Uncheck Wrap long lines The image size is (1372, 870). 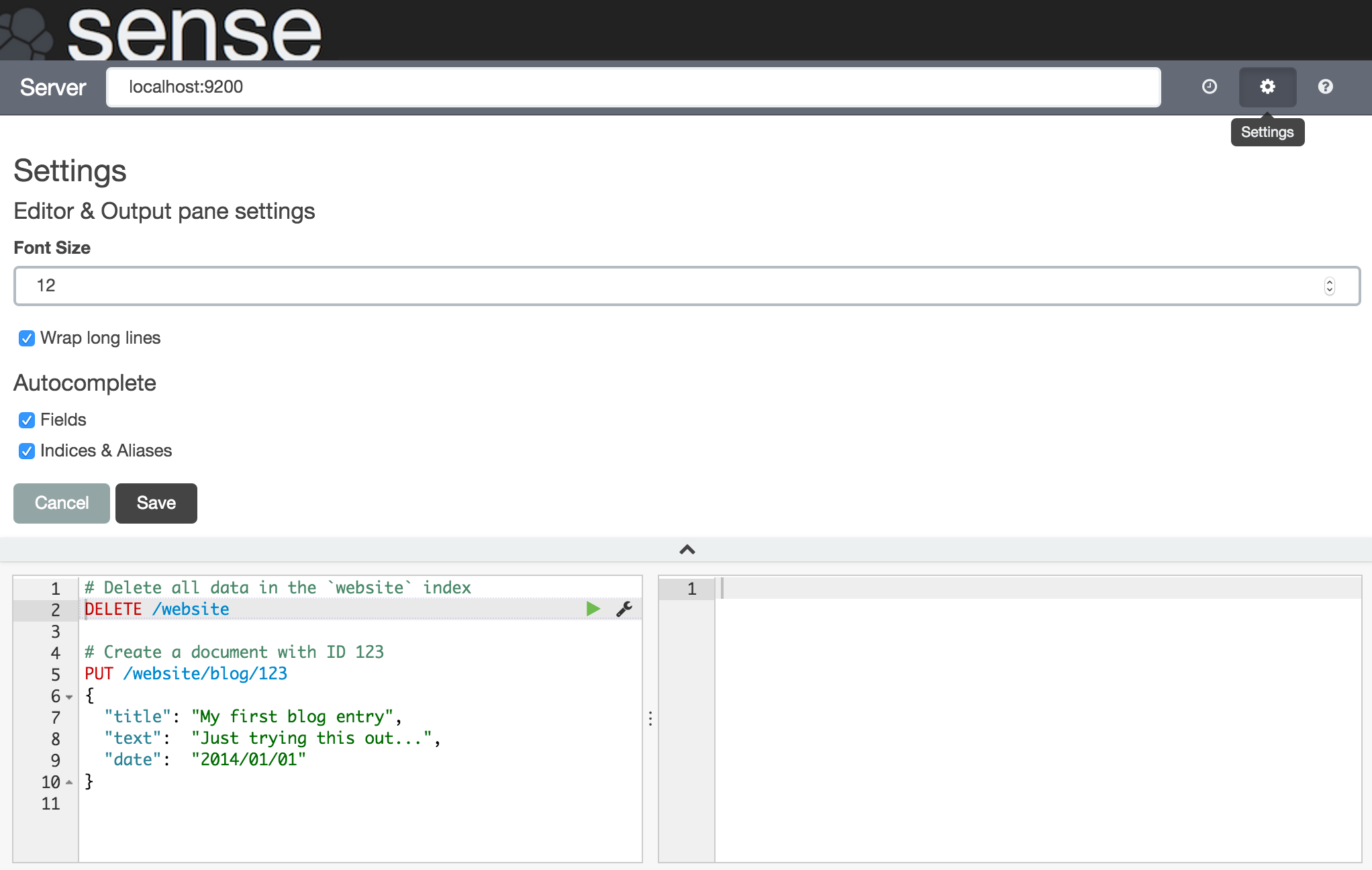pos(27,338)
